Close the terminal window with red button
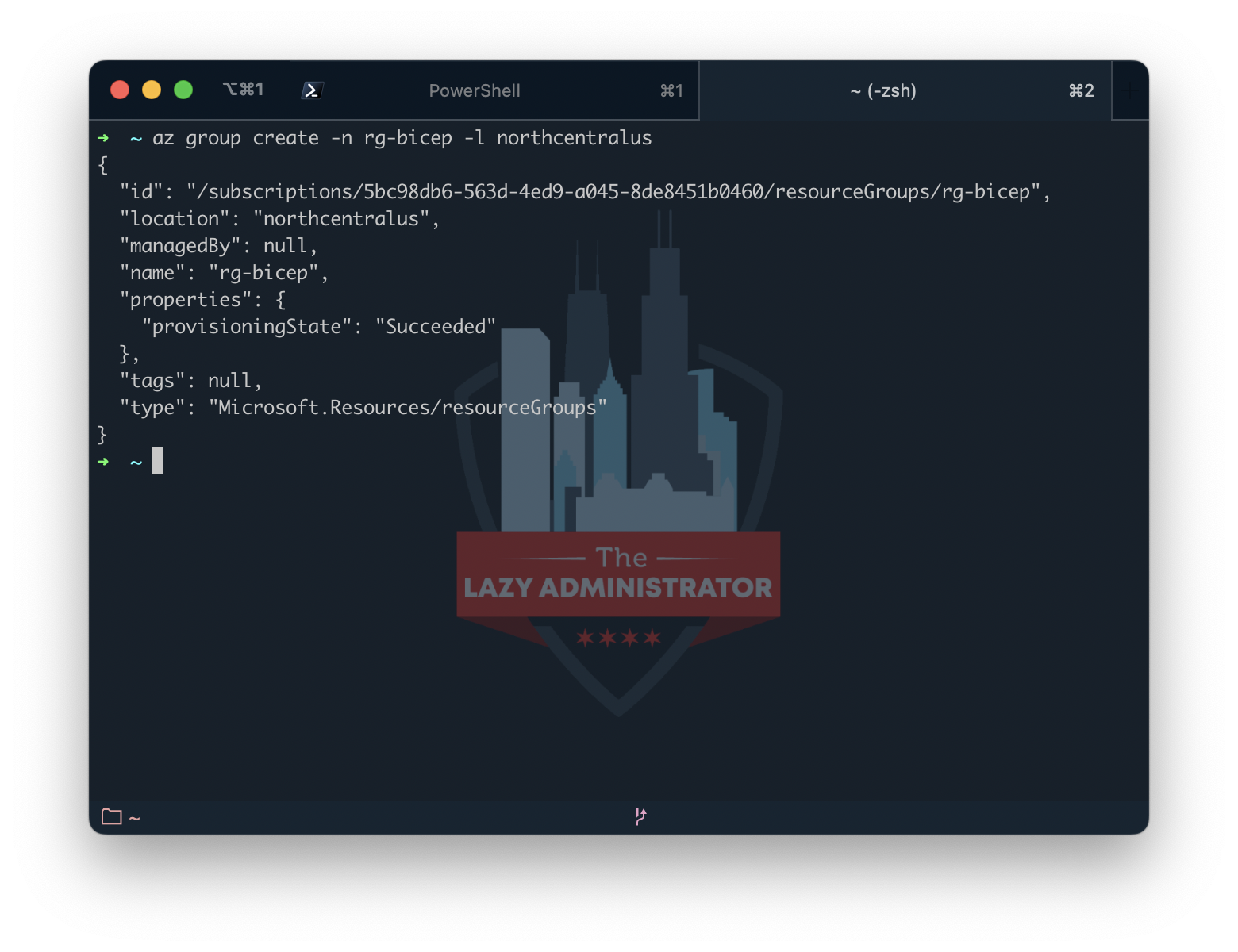The image size is (1238, 952). (120, 90)
